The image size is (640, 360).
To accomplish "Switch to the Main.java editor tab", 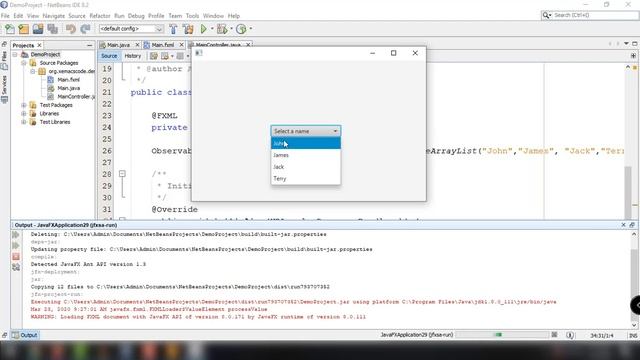I will (x=118, y=45).
